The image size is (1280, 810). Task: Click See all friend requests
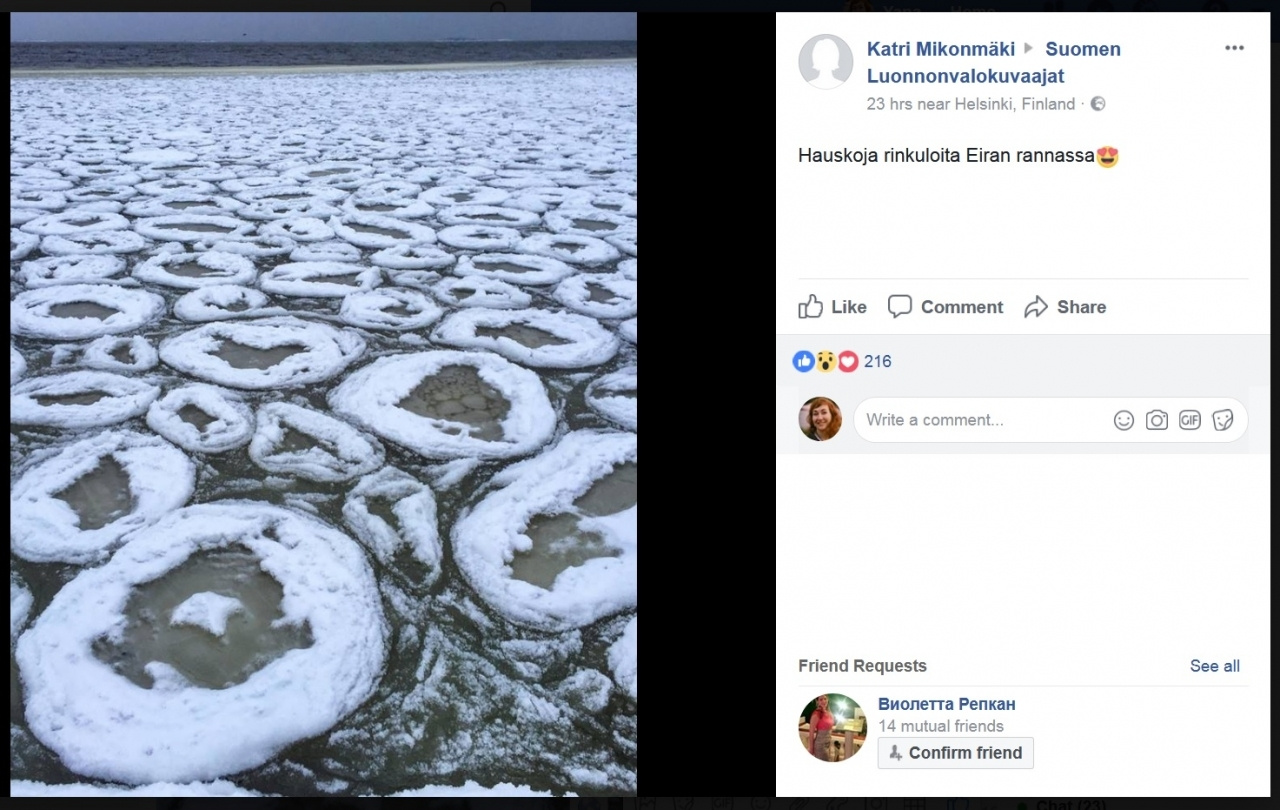click(1214, 666)
